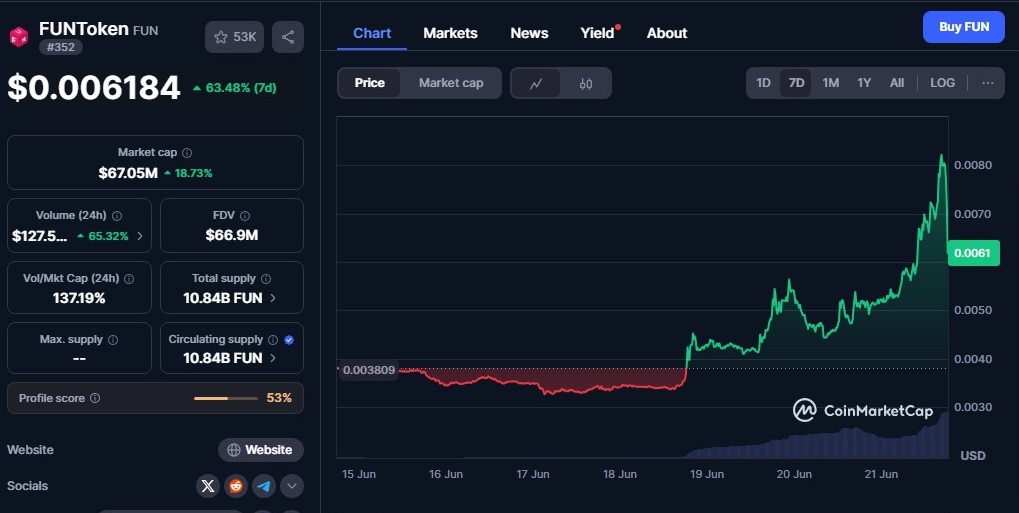Open the Yield tab
Image resolution: width=1019 pixels, height=513 pixels.
(x=597, y=33)
